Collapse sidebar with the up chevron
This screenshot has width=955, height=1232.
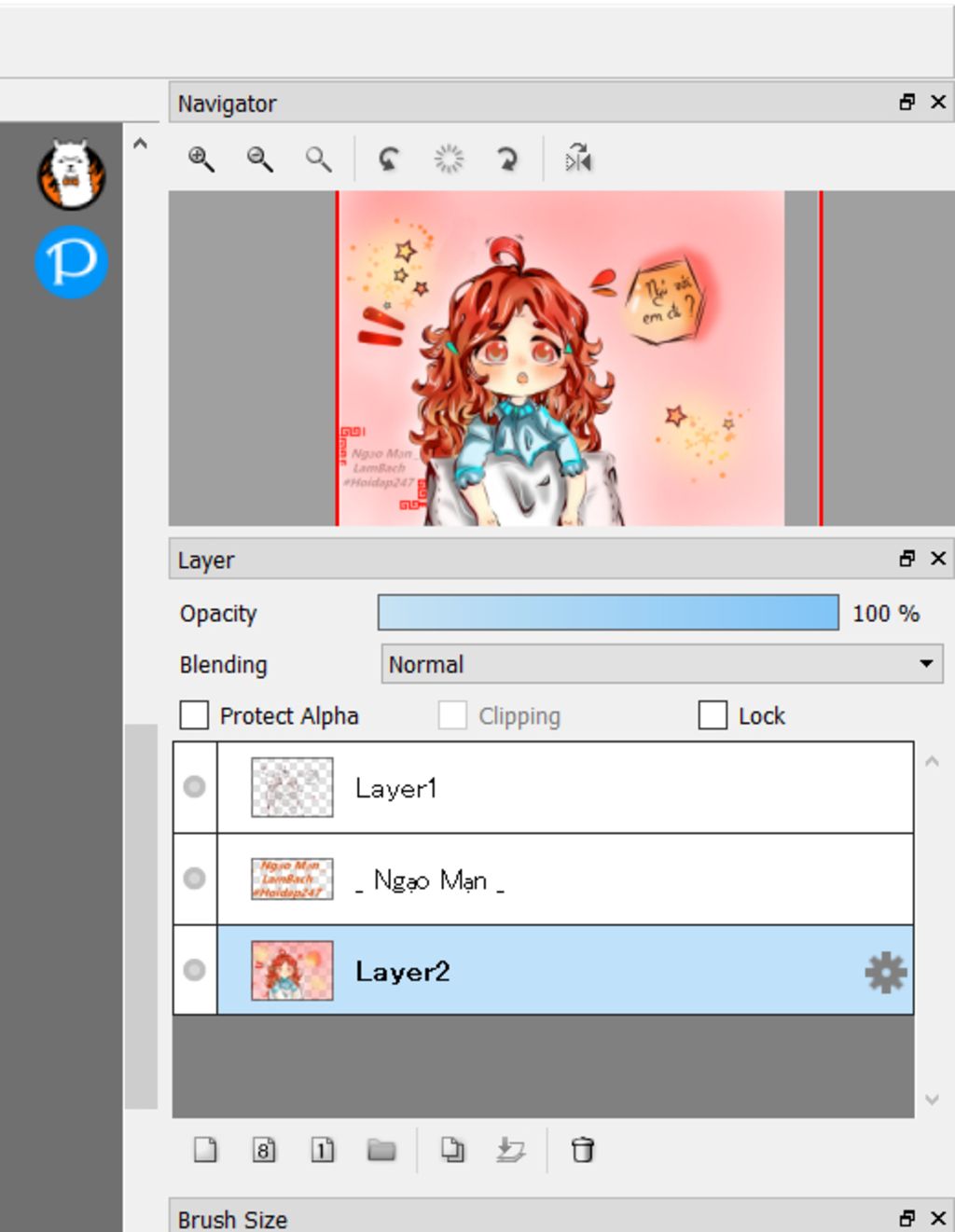click(x=140, y=144)
